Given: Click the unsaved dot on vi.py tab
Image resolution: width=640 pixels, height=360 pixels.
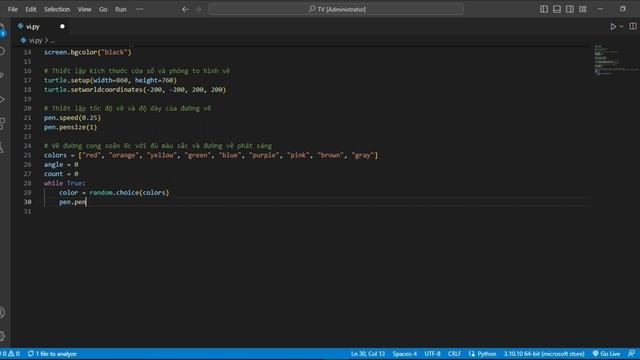Looking at the screenshot, I should point(62,27).
